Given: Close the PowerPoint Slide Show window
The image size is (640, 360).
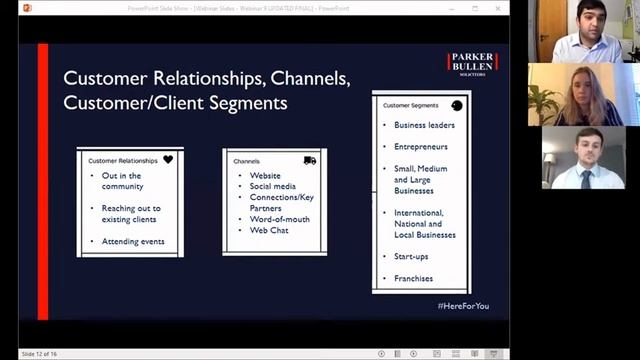Looking at the screenshot, I should tap(498, 8).
